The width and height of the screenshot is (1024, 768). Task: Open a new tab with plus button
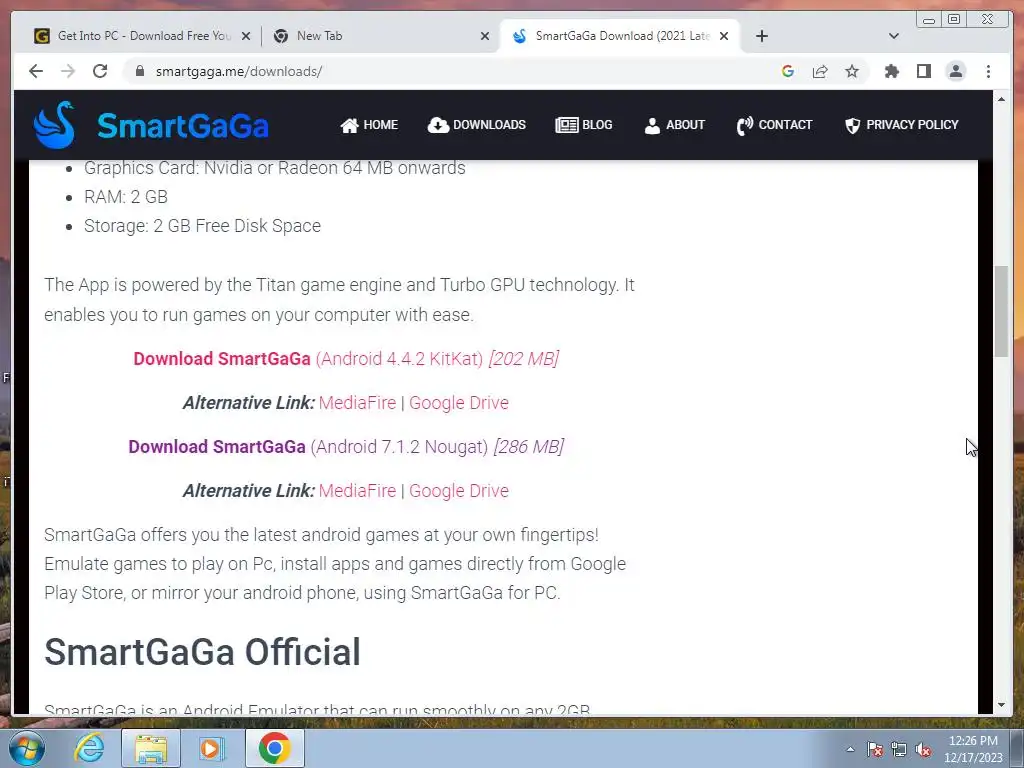[x=761, y=36]
